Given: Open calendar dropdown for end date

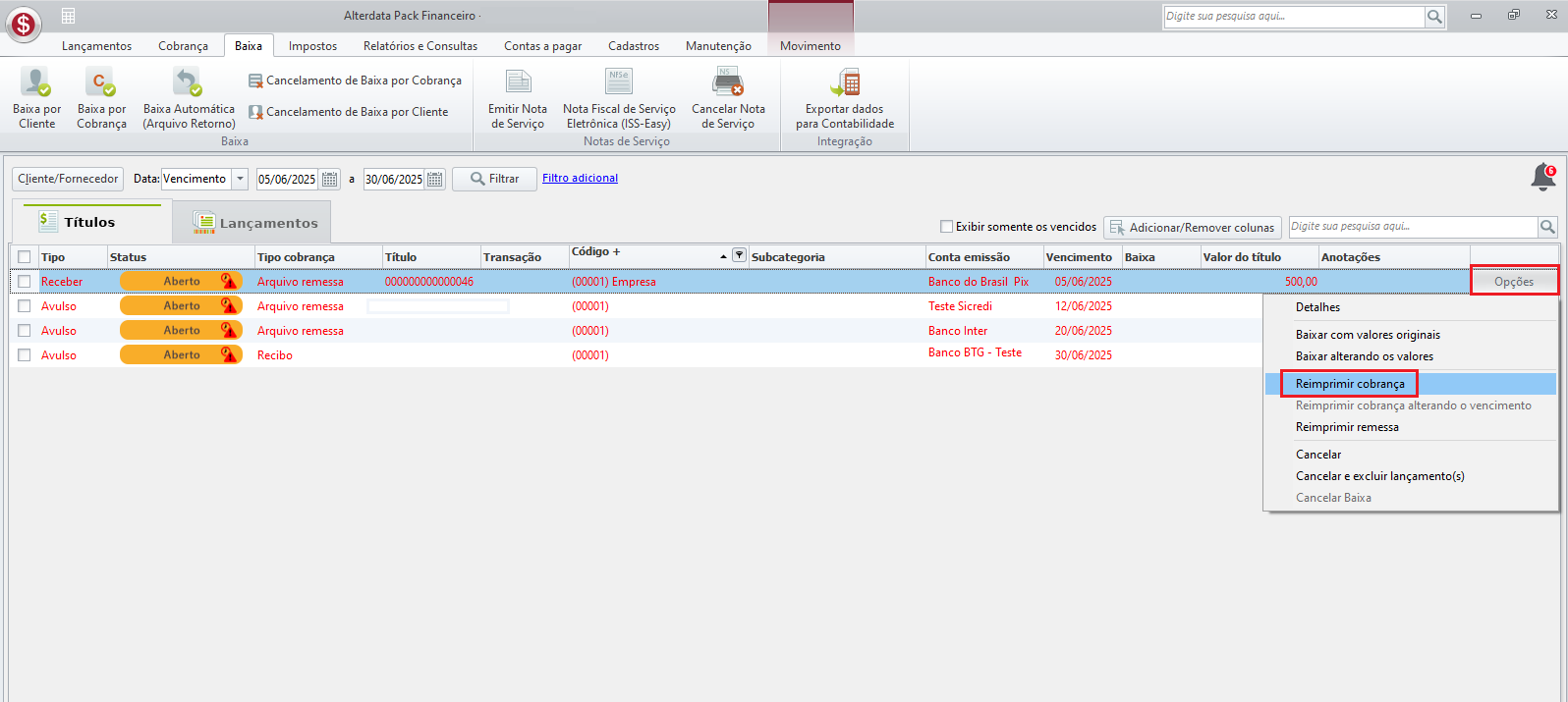Looking at the screenshot, I should pos(434,180).
